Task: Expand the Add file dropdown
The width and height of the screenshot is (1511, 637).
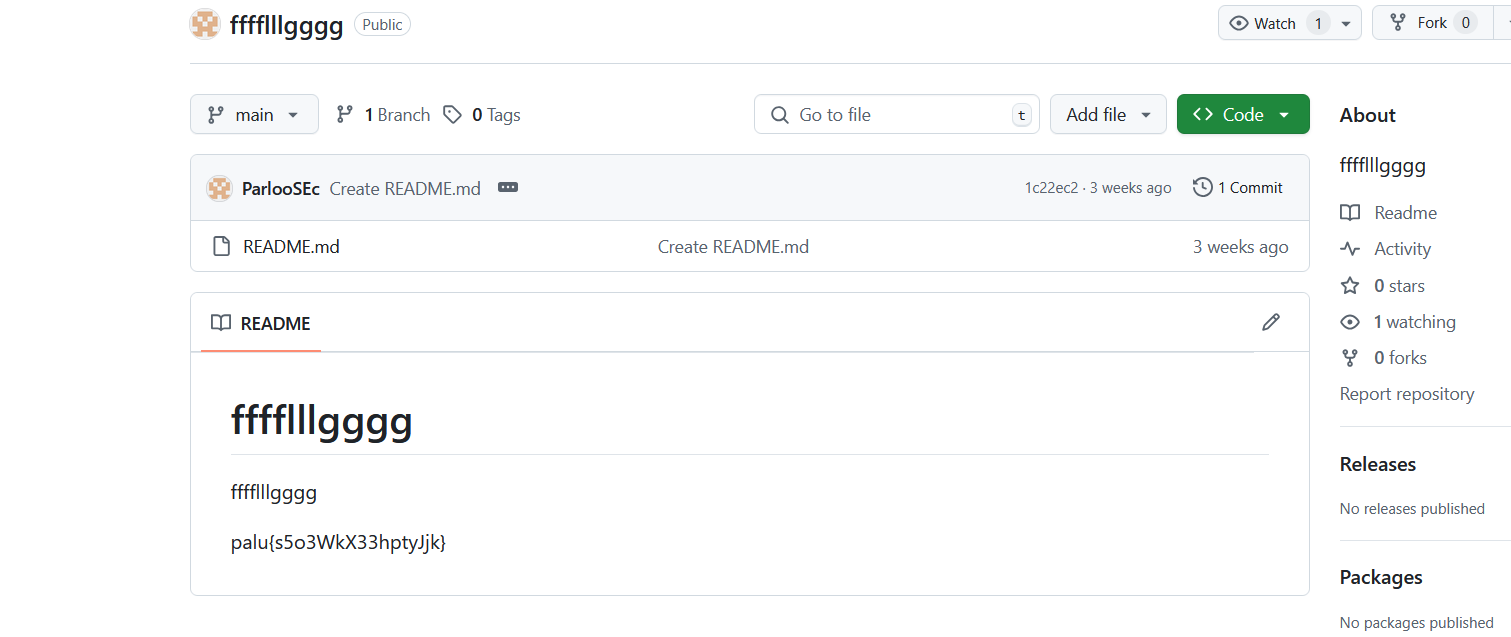Action: point(1108,115)
